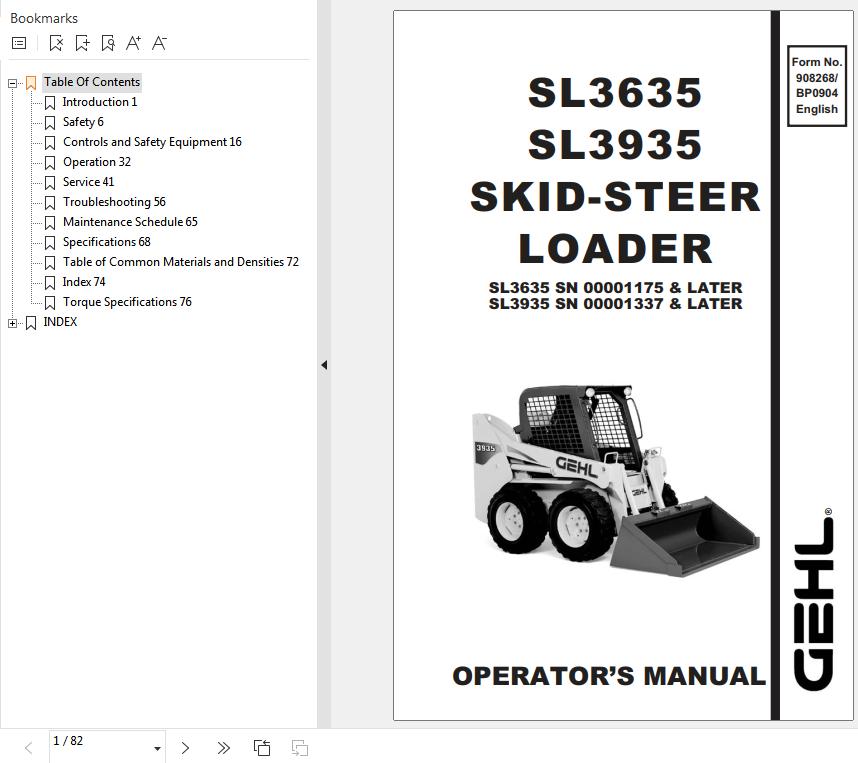This screenshot has height=763, width=858.
Task: Open the Introduction 1 bookmark
Action: (100, 102)
